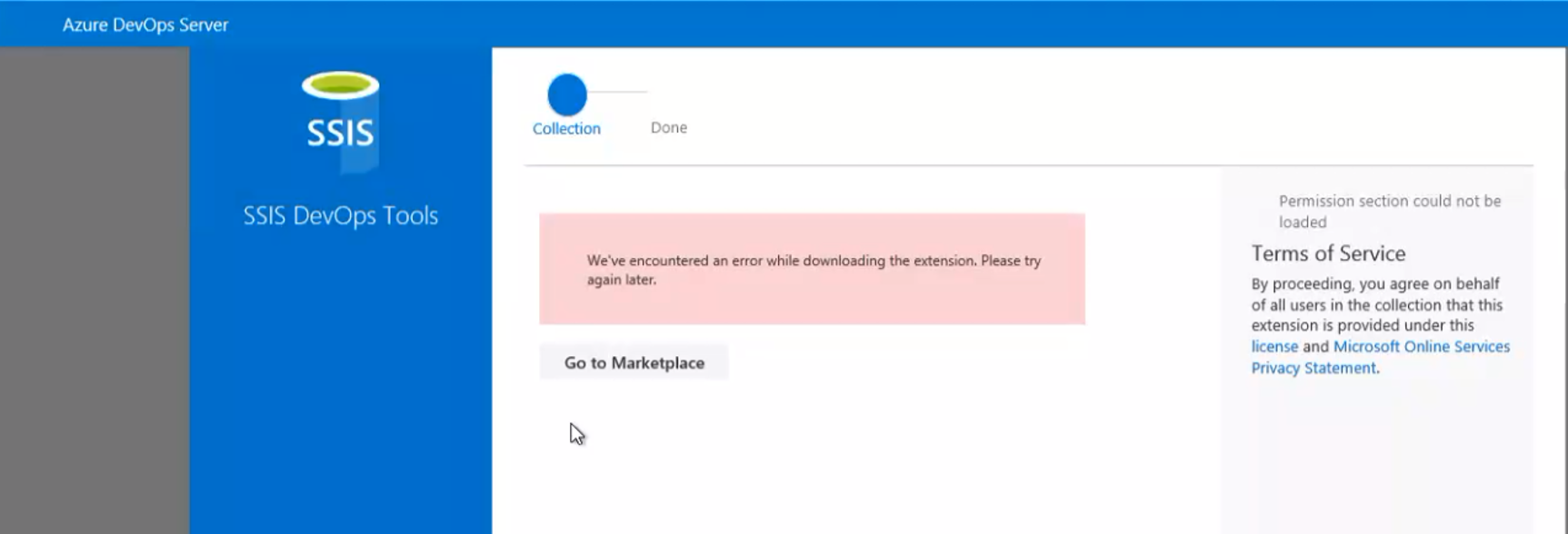Image resolution: width=1568 pixels, height=534 pixels.
Task: Select the blue Collection step indicator circle
Action: [565, 91]
